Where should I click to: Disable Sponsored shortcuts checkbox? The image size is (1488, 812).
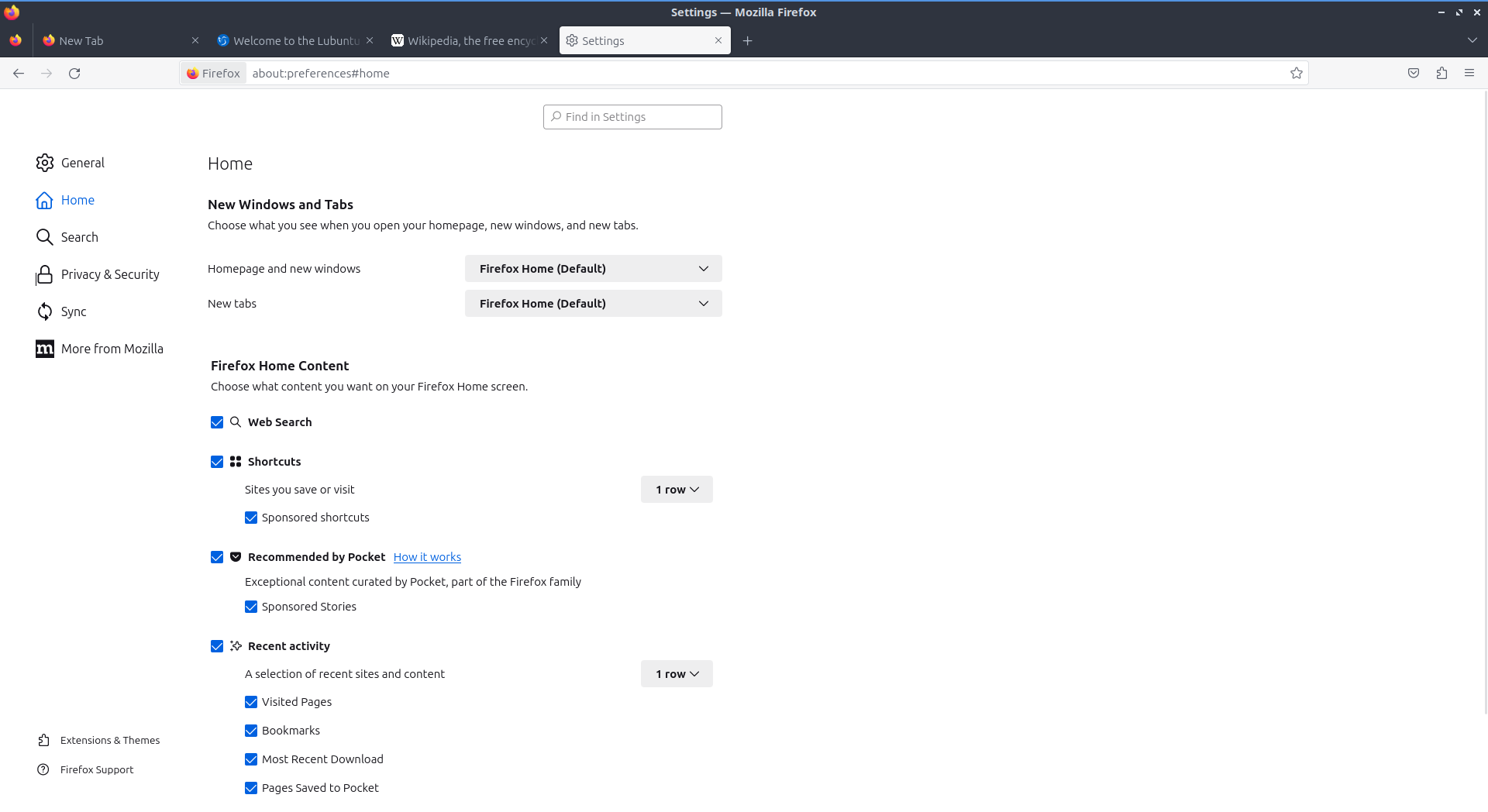(x=251, y=518)
